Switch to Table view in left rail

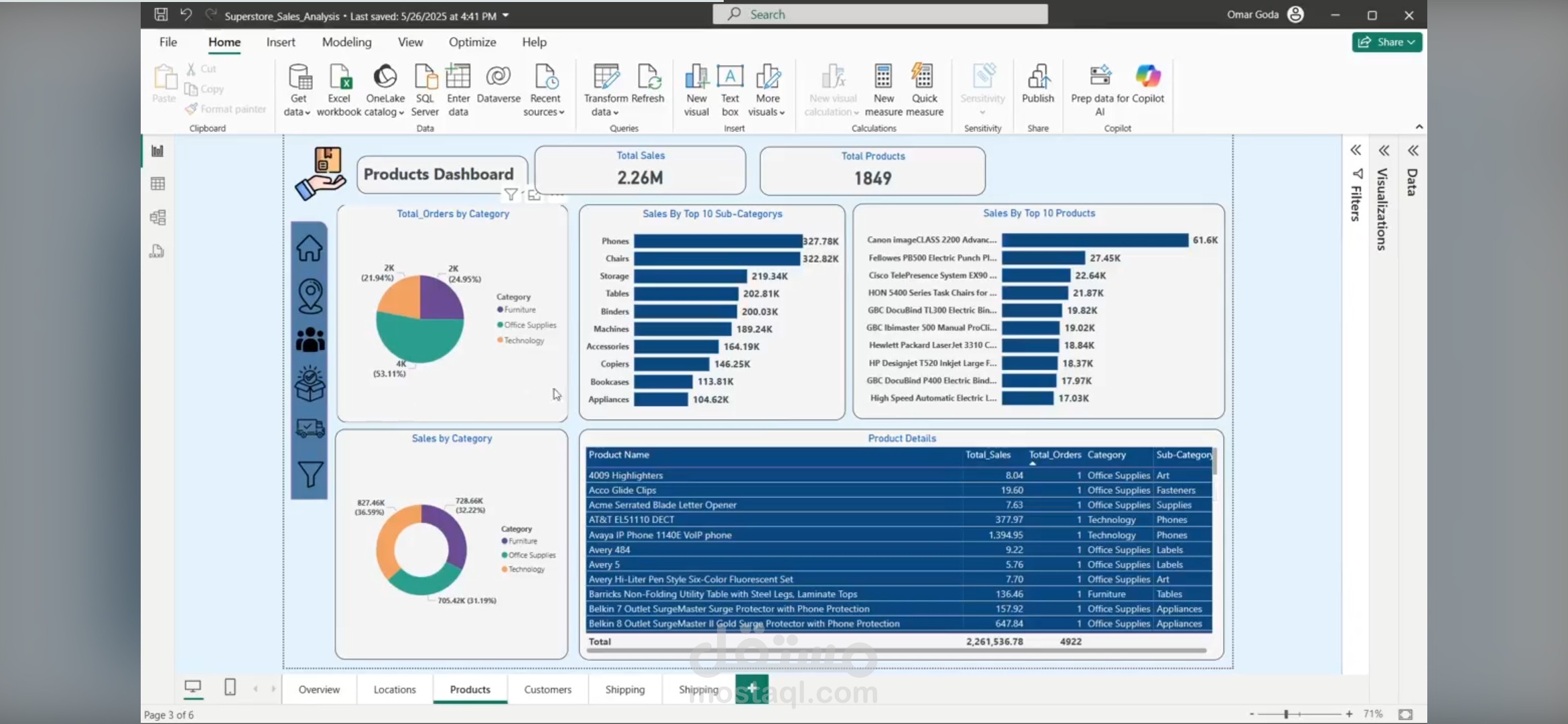157,184
